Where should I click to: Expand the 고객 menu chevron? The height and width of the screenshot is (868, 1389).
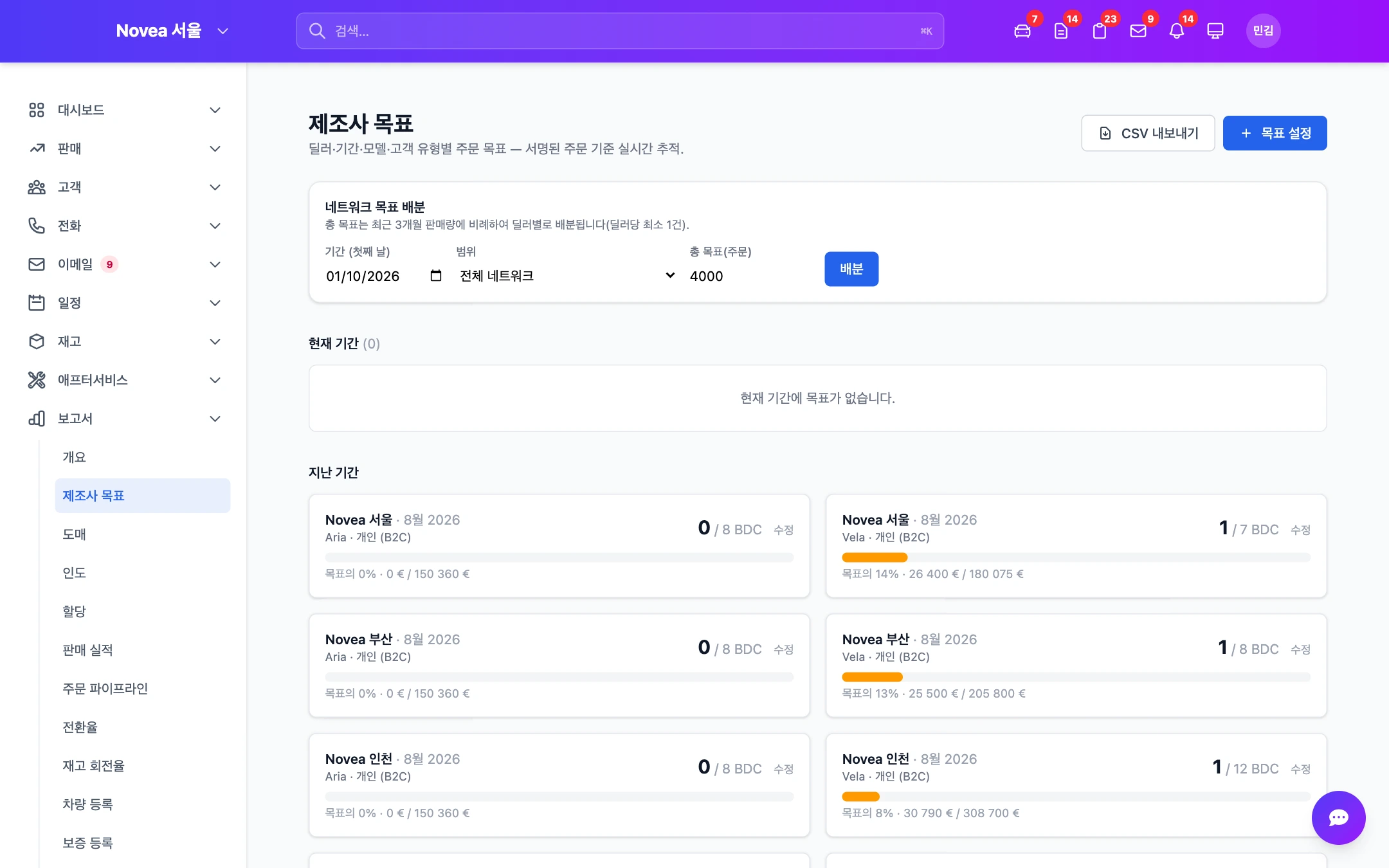click(215, 187)
